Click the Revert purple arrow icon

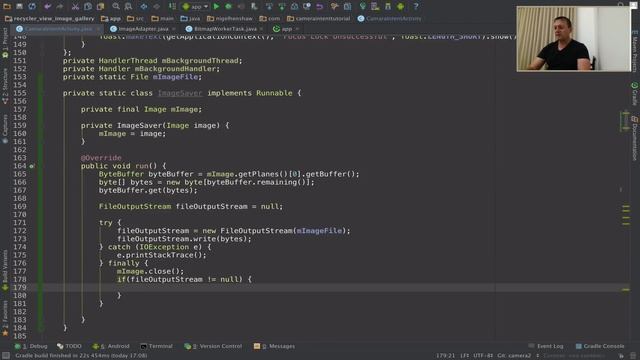coord(320,6)
